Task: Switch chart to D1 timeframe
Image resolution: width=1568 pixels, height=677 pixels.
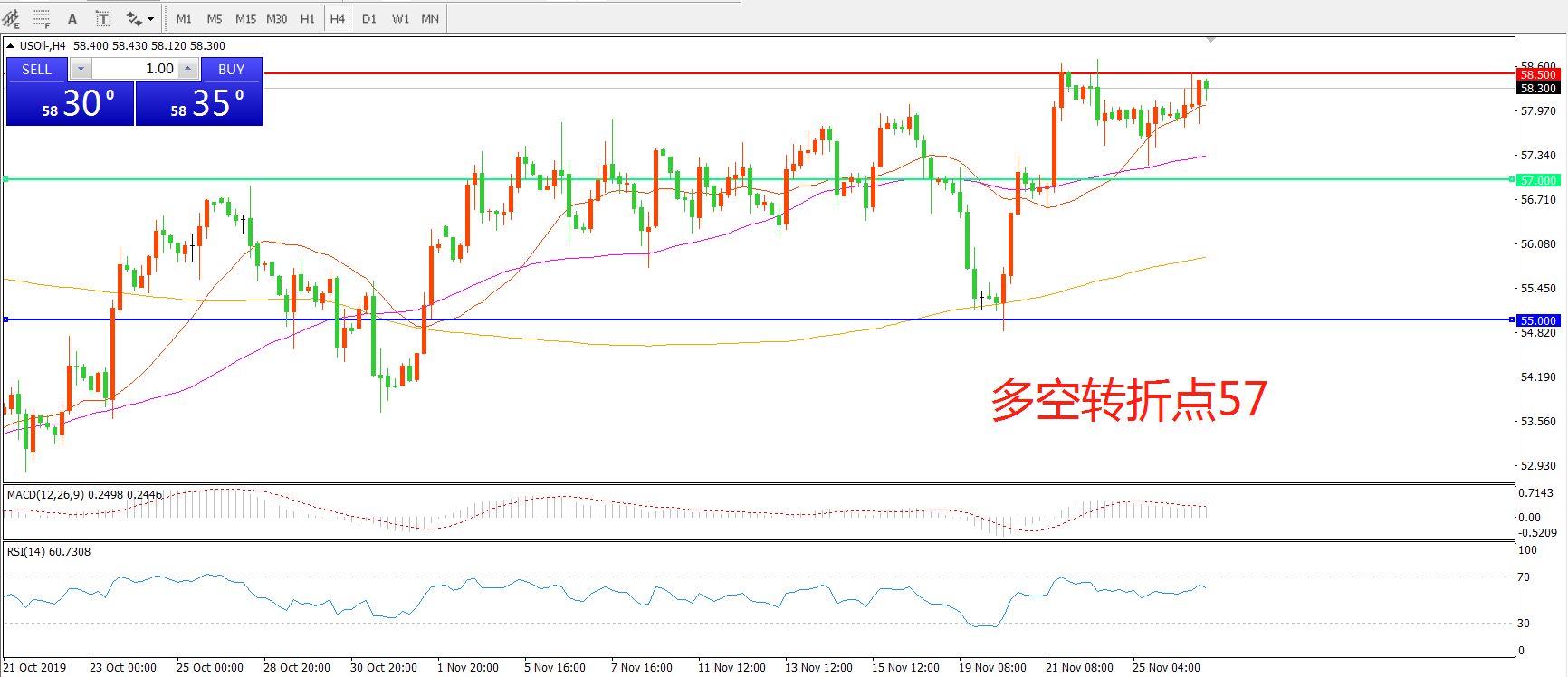Action: click(368, 18)
